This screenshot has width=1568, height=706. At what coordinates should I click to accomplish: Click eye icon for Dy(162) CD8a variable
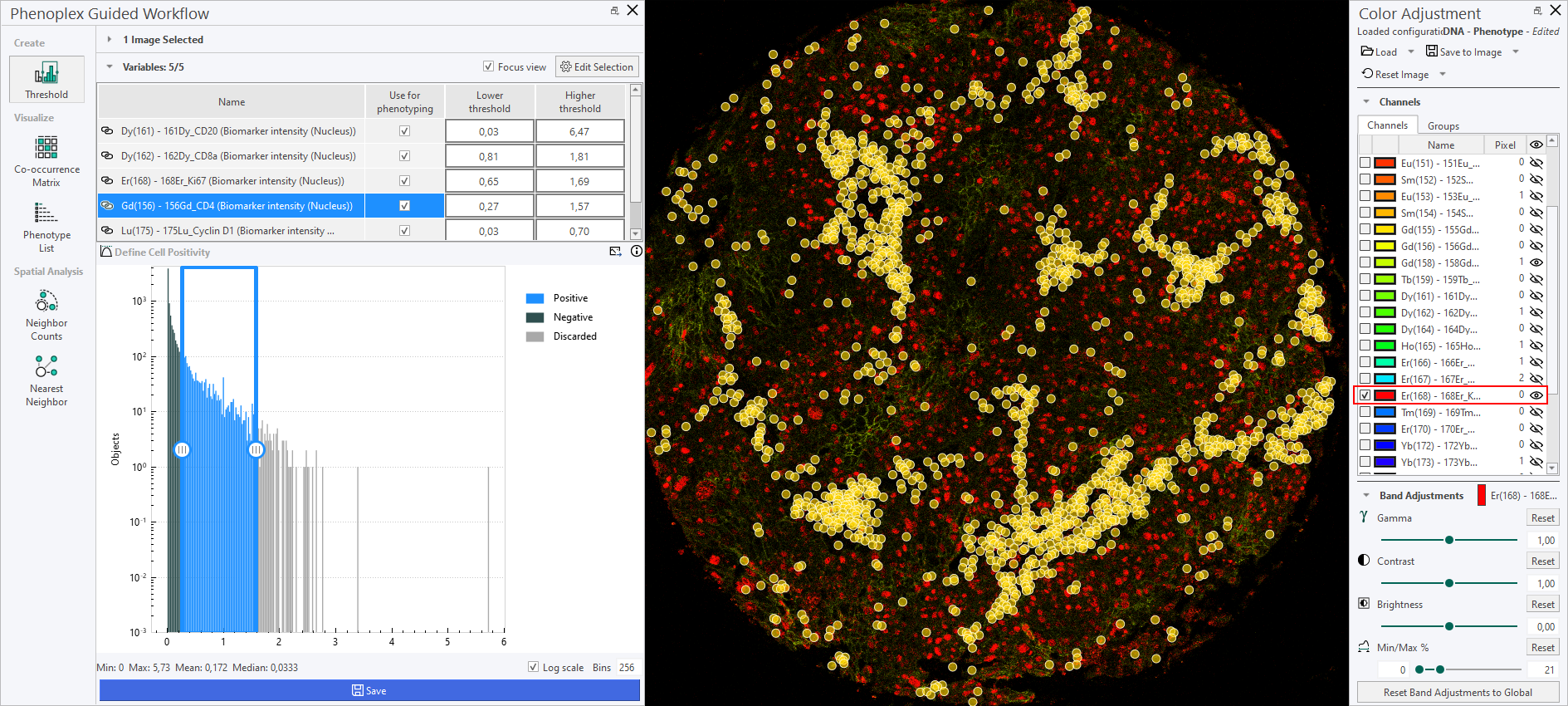coord(107,156)
